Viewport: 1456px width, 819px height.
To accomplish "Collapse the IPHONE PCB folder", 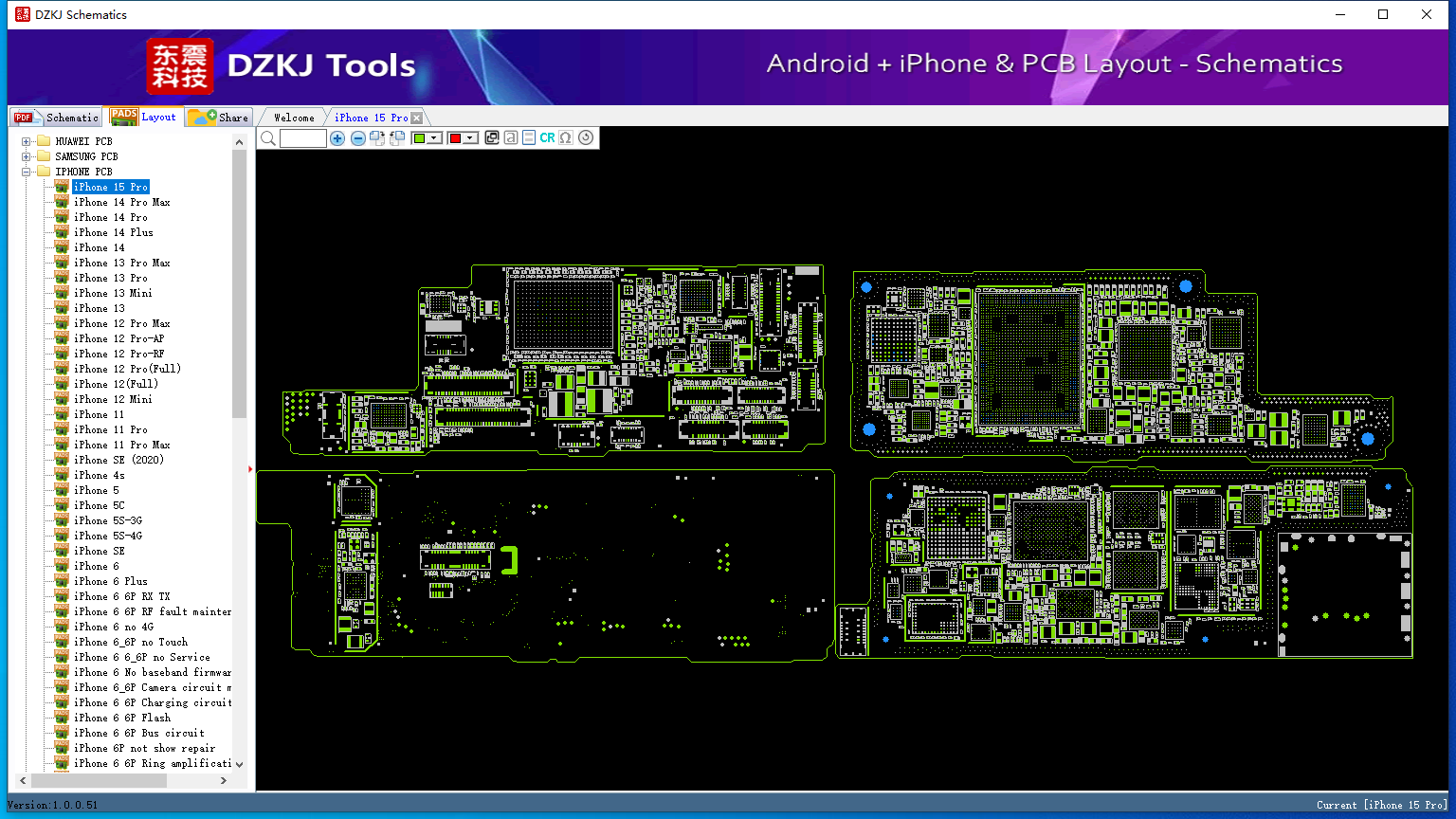I will tap(25, 171).
